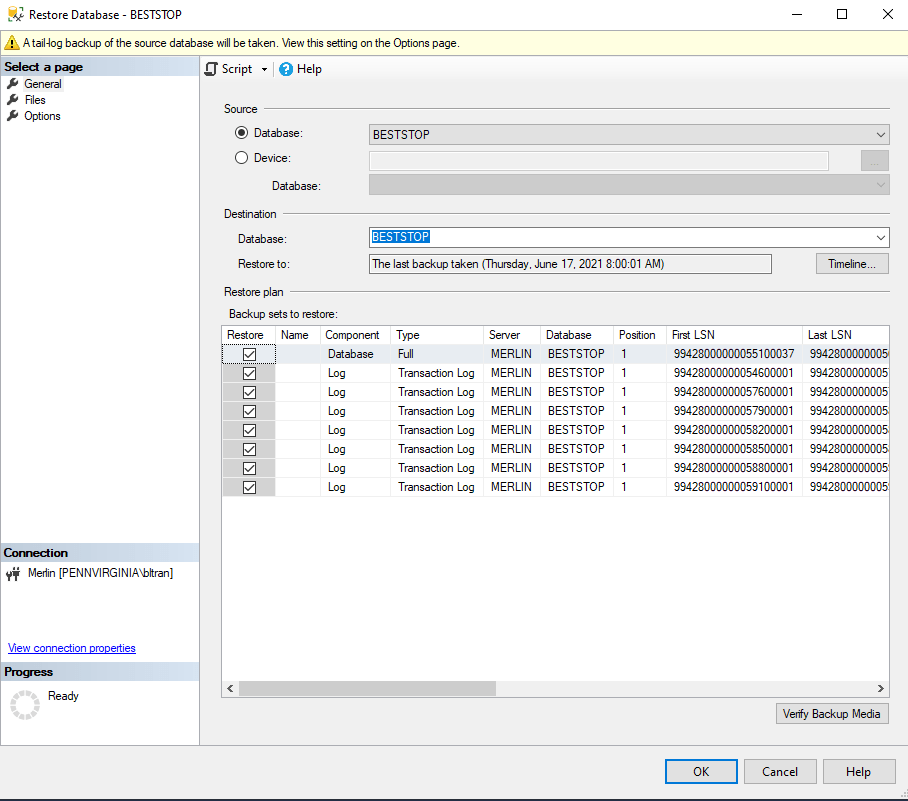The height and width of the screenshot is (801, 908).
Task: Click the Script toolbar icon
Action: (211, 69)
